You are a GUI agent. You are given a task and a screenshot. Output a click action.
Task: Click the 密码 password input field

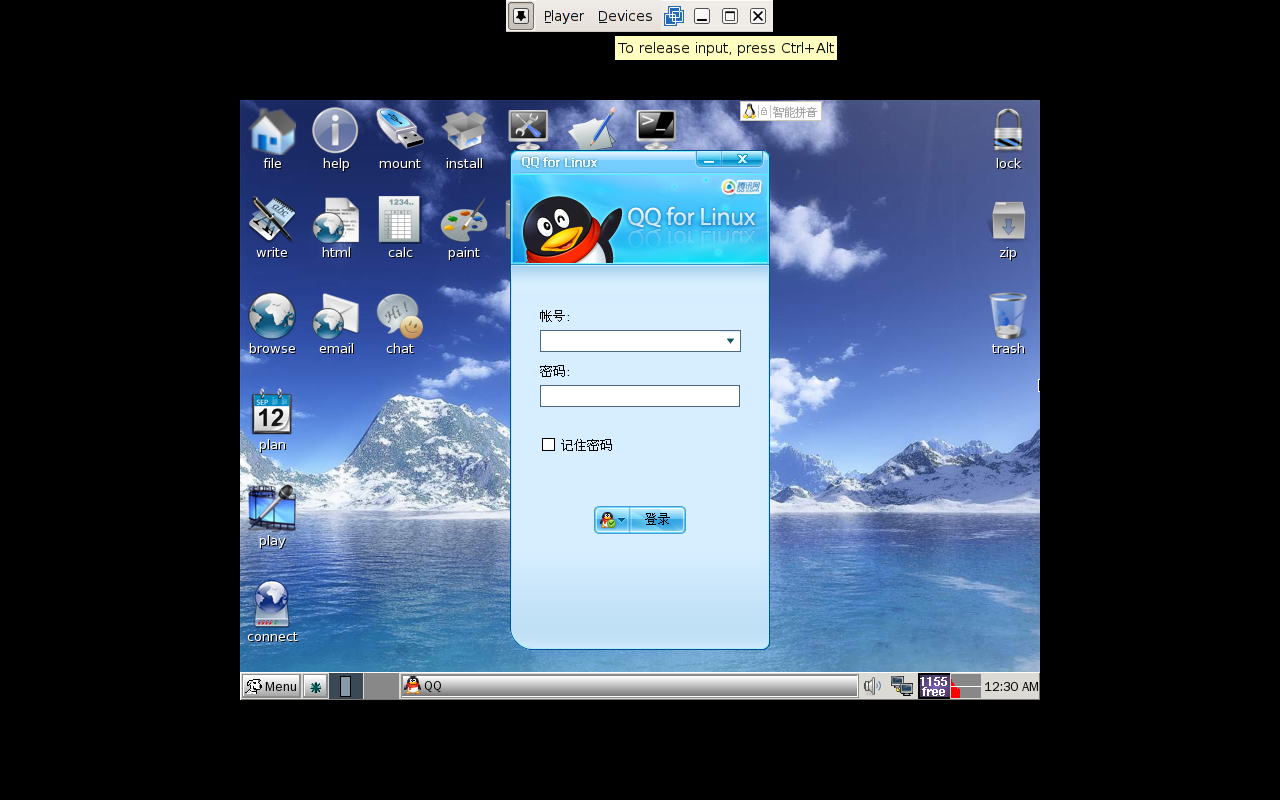point(640,396)
